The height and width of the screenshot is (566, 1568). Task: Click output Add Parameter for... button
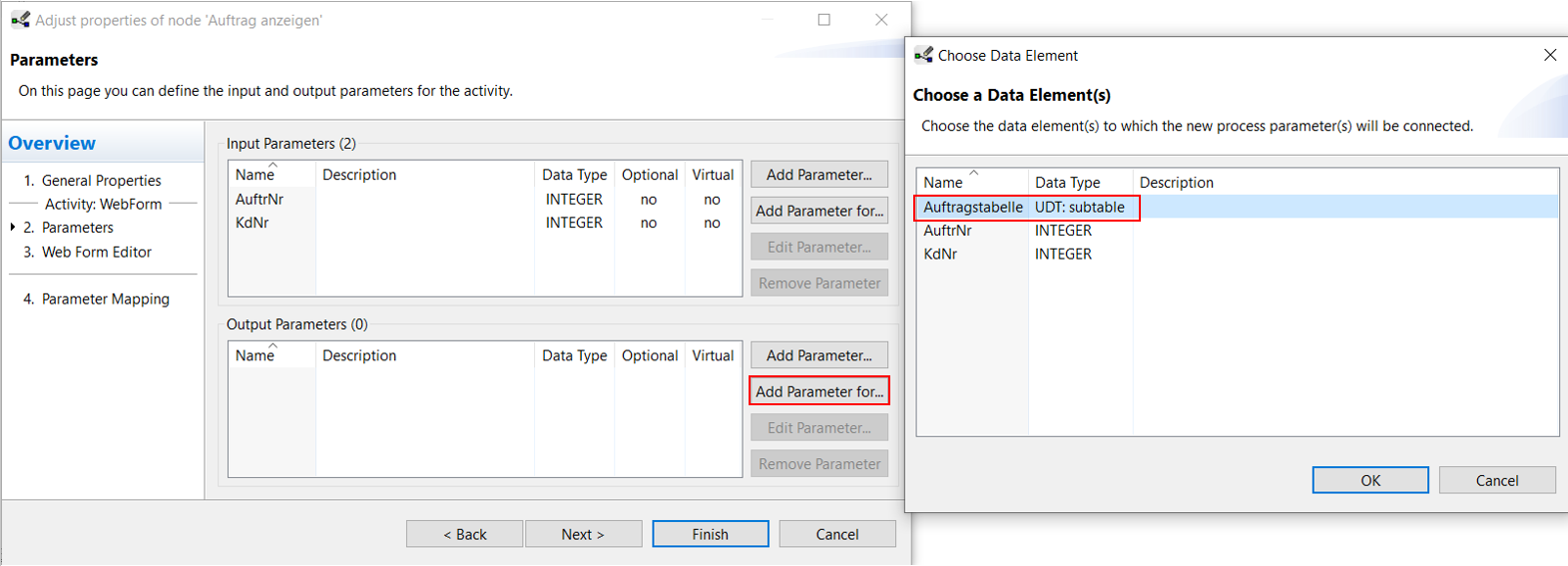click(x=819, y=391)
